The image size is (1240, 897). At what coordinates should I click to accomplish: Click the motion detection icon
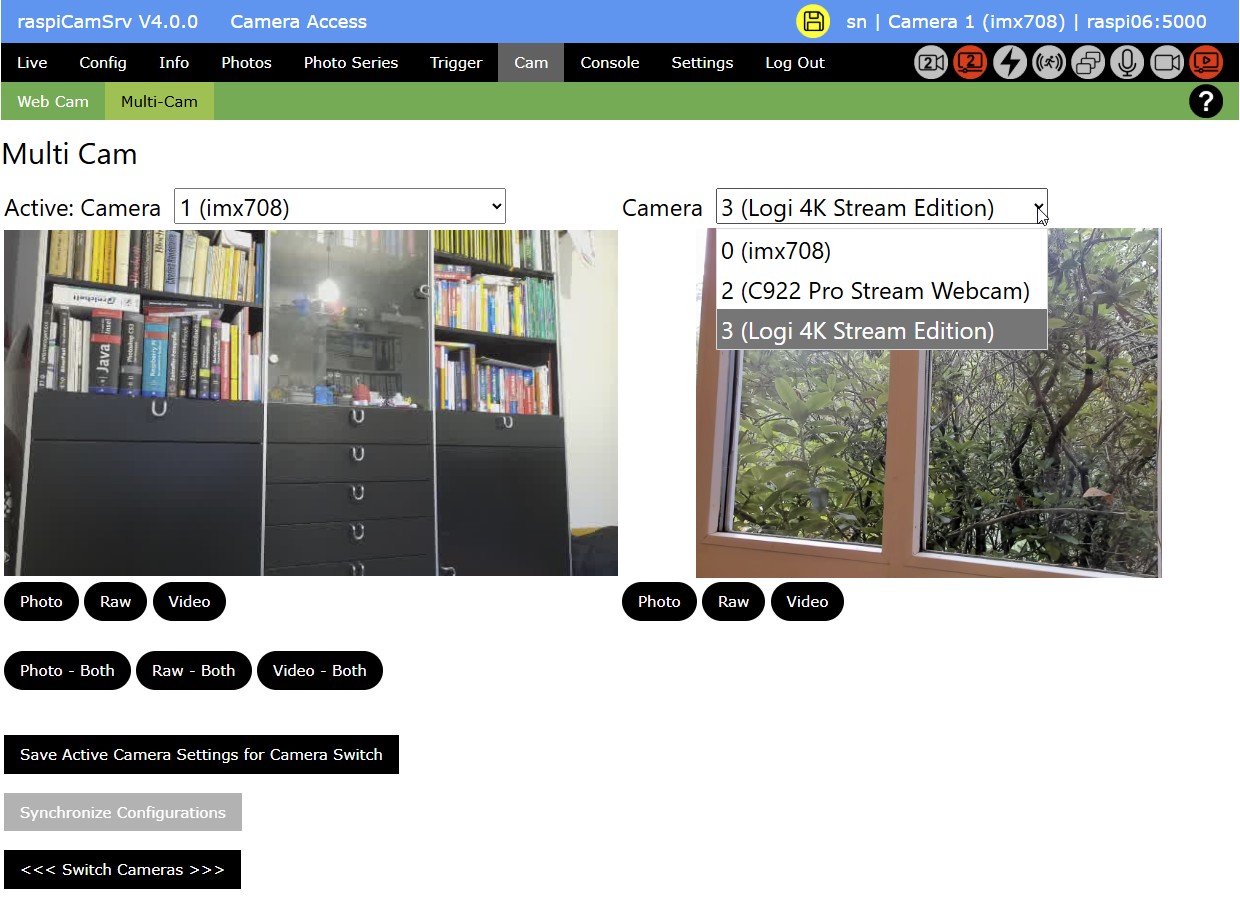[x=1048, y=62]
